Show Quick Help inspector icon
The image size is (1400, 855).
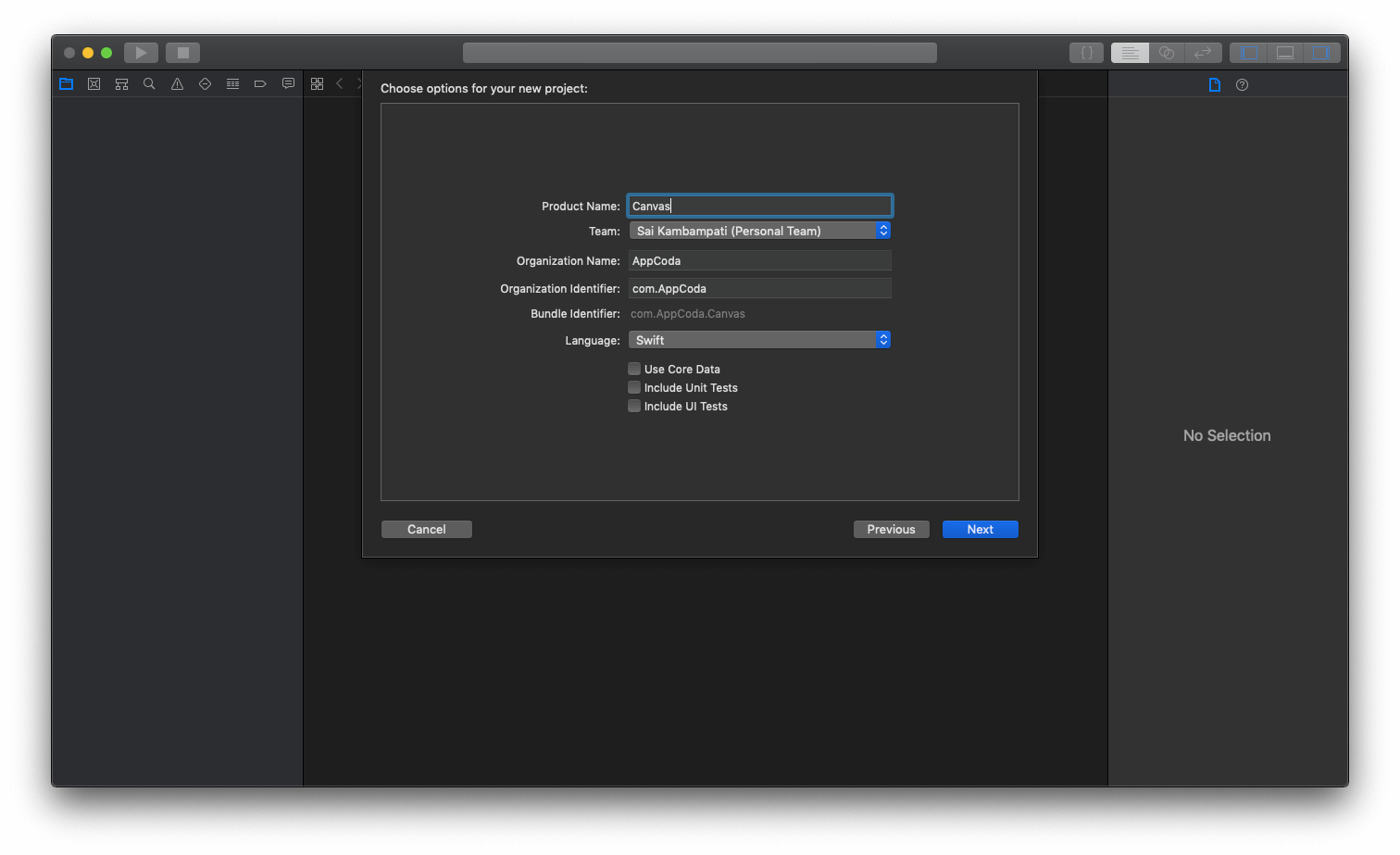coord(1242,85)
